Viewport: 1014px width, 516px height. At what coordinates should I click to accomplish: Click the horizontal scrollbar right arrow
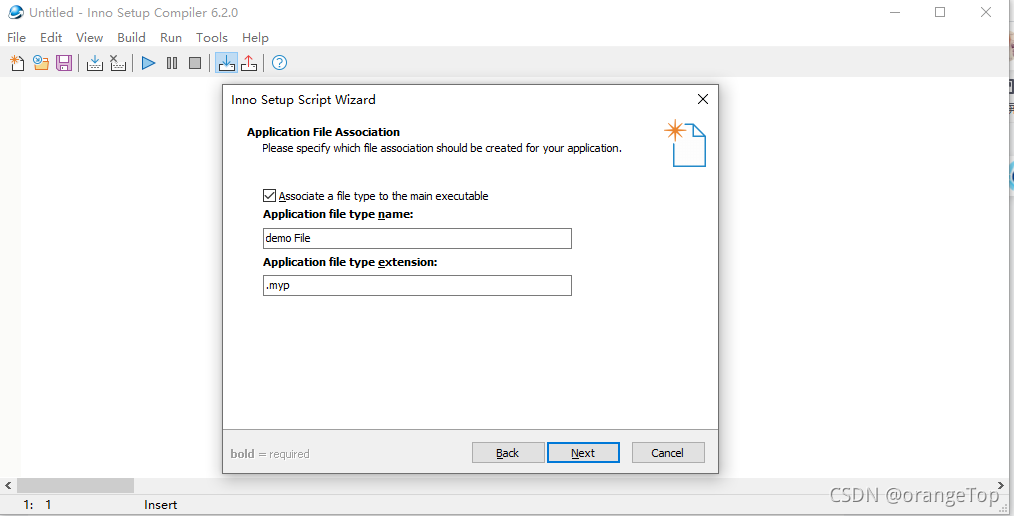point(1001,485)
